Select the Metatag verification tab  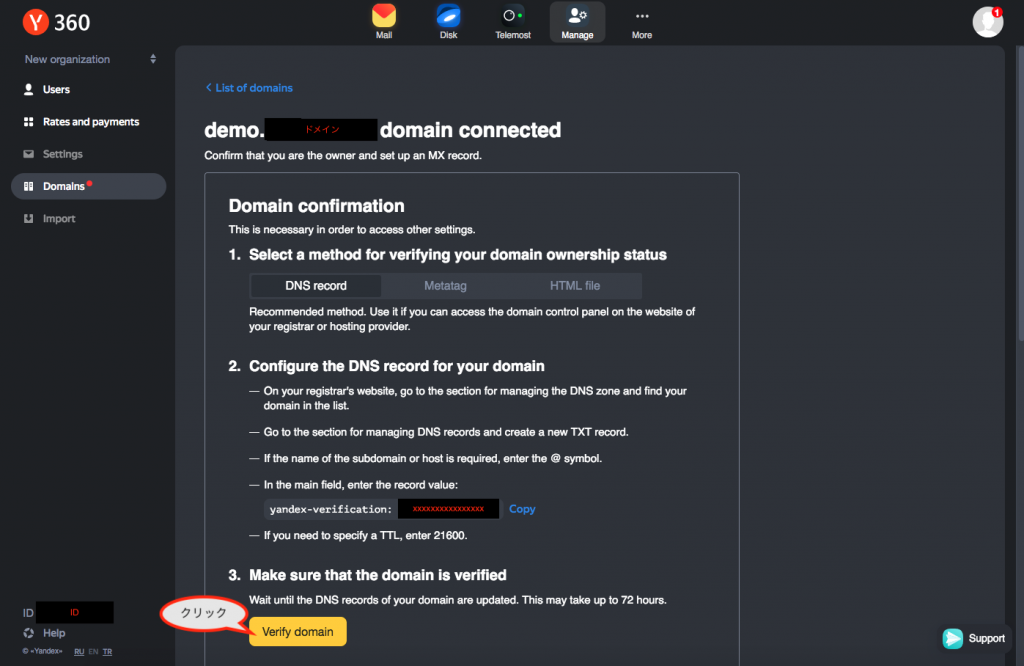pos(445,286)
